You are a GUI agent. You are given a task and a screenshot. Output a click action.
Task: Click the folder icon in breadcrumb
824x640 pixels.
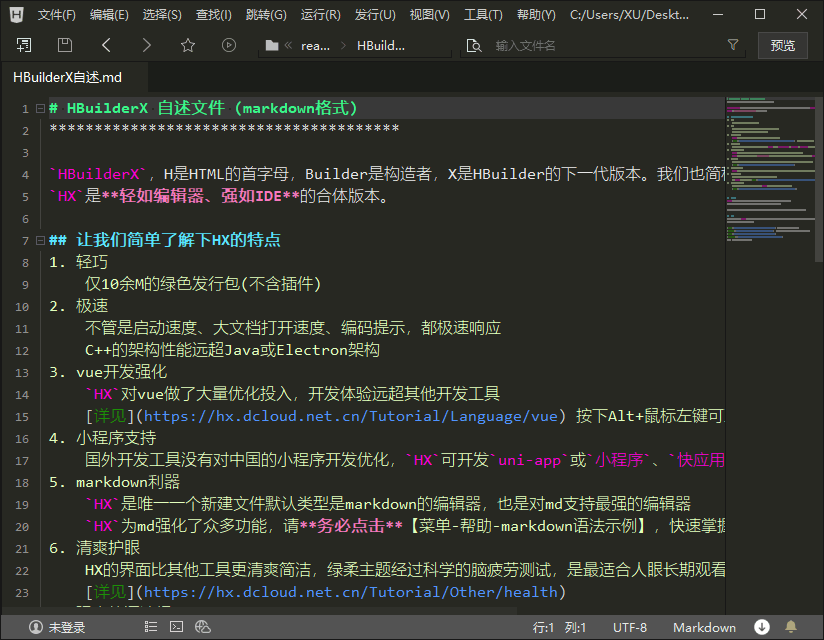(272, 46)
